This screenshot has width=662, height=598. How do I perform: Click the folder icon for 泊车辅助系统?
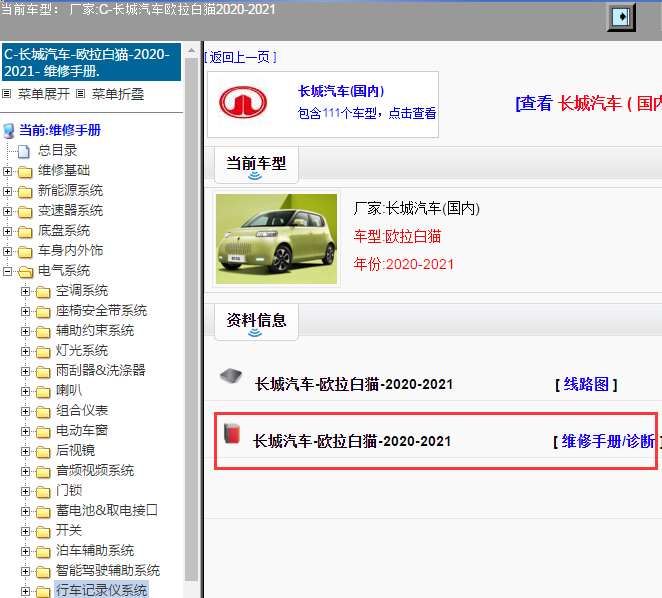(43, 552)
